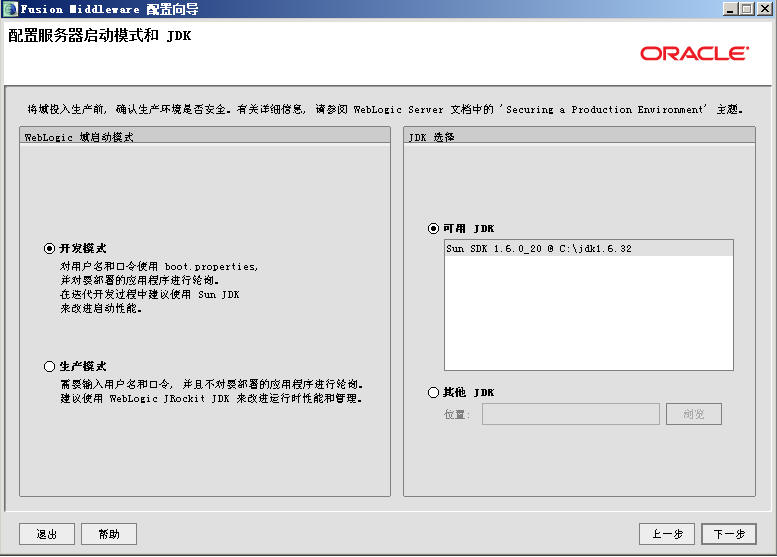Select the 开发模式 radio button
This screenshot has width=777, height=557.
click(x=49, y=248)
